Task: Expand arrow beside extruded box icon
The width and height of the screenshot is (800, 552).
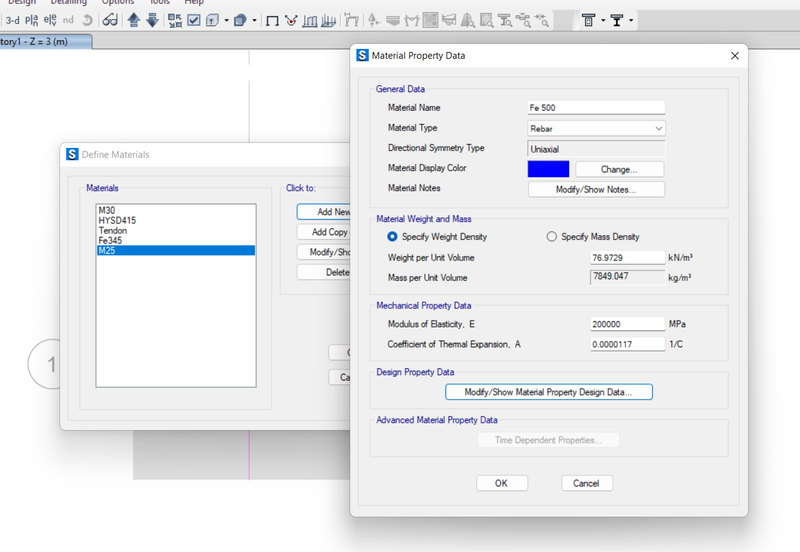Action: coord(226,20)
